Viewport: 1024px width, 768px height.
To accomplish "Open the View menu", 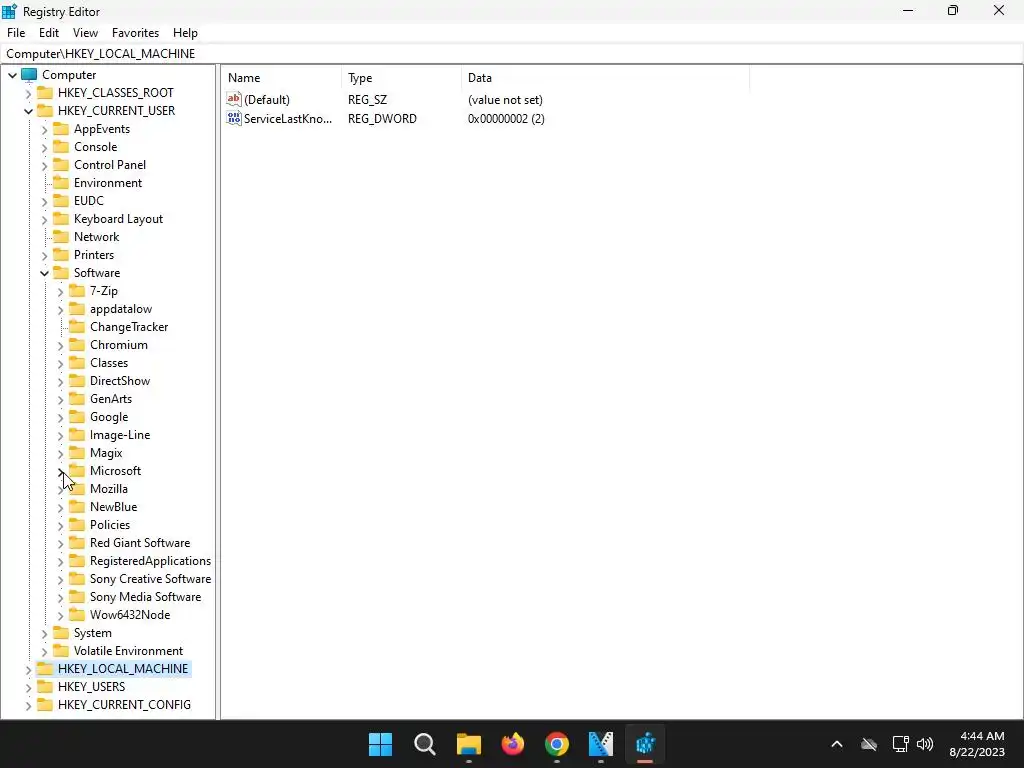I will coord(85,33).
